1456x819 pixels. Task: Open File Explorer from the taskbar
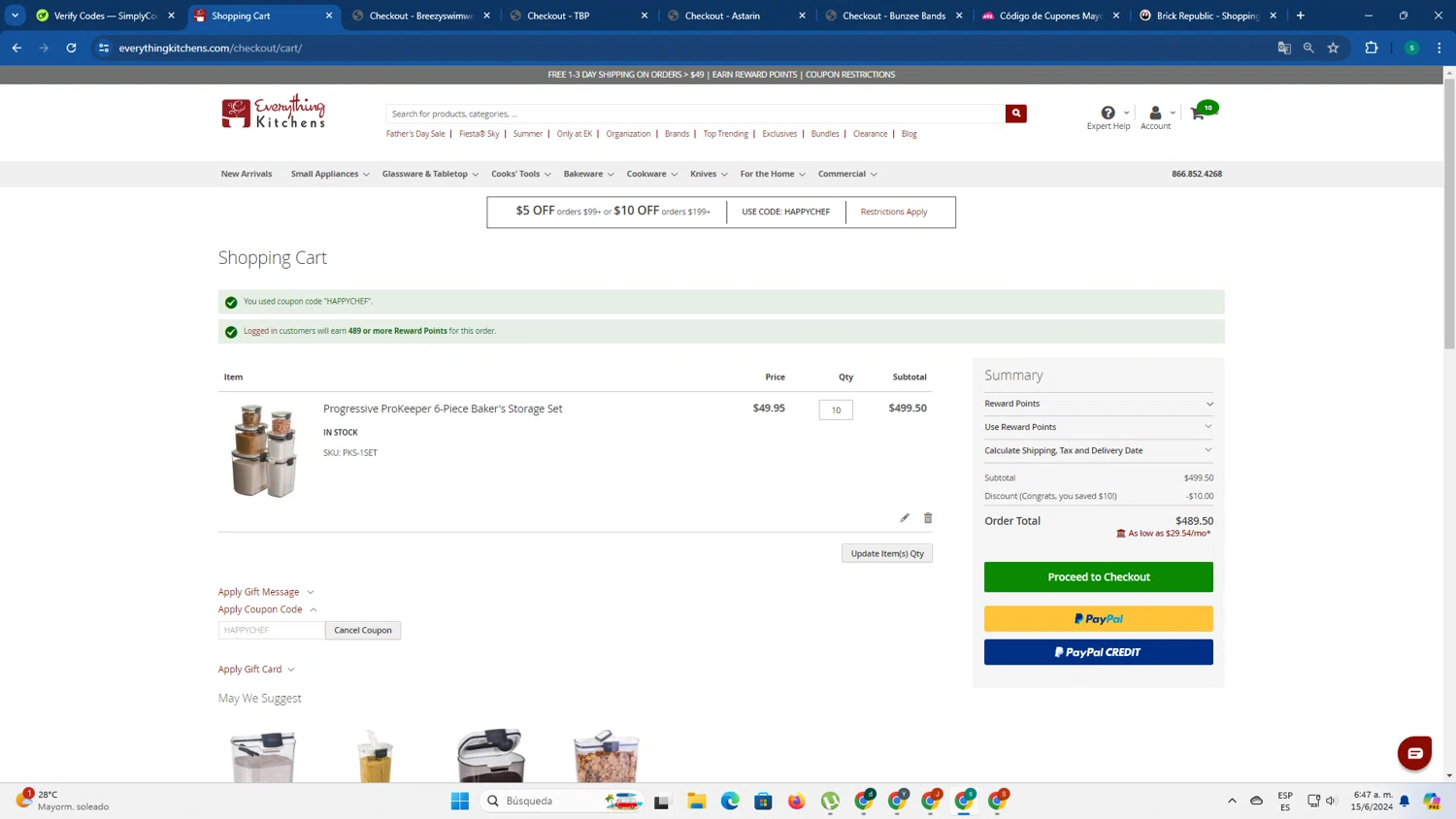[x=696, y=801]
